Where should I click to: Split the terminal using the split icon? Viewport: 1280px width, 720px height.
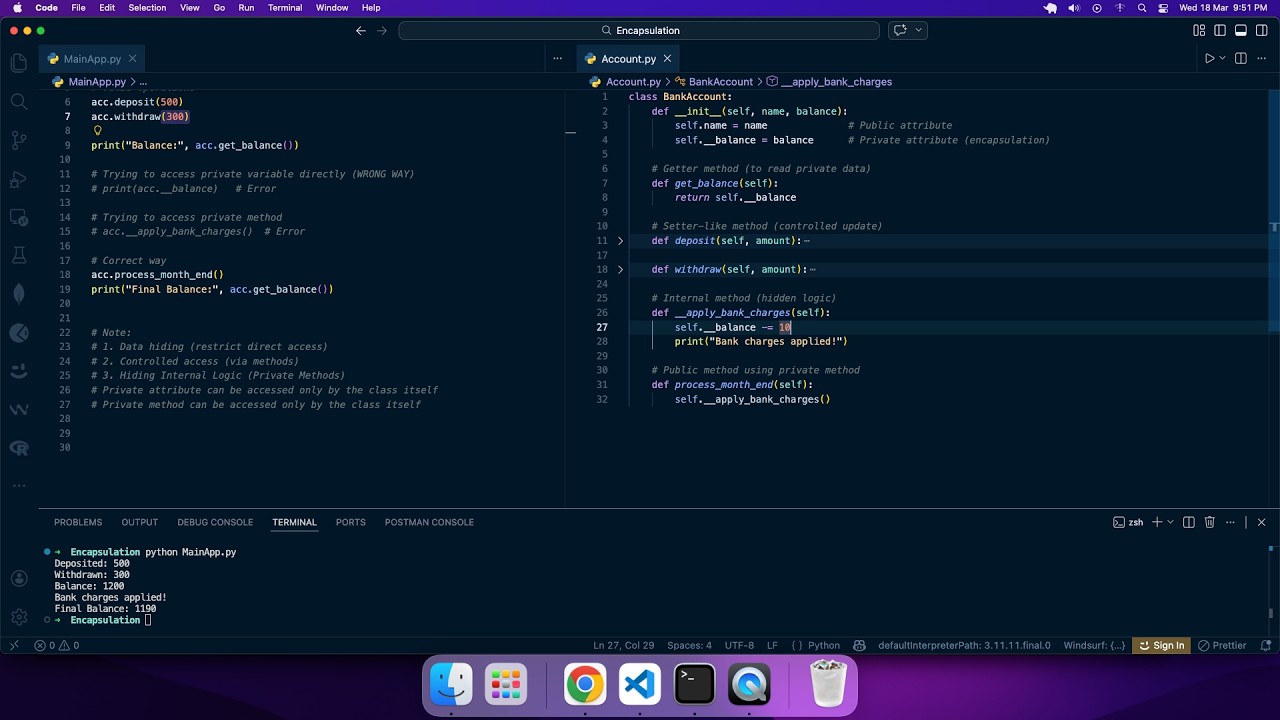[1188, 522]
